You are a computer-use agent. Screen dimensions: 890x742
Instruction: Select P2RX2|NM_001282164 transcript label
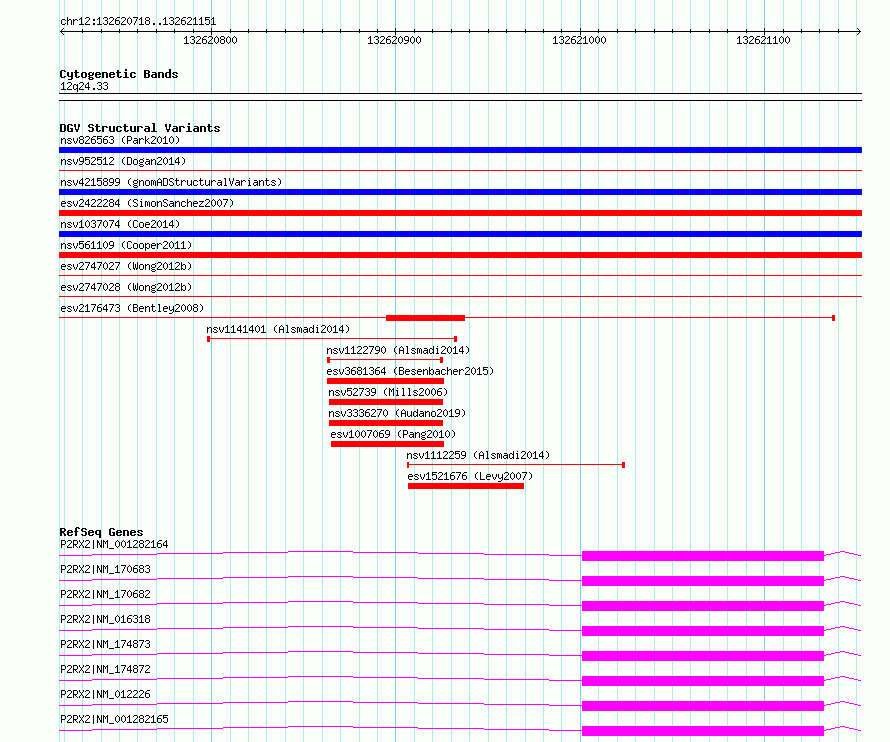[x=114, y=544]
